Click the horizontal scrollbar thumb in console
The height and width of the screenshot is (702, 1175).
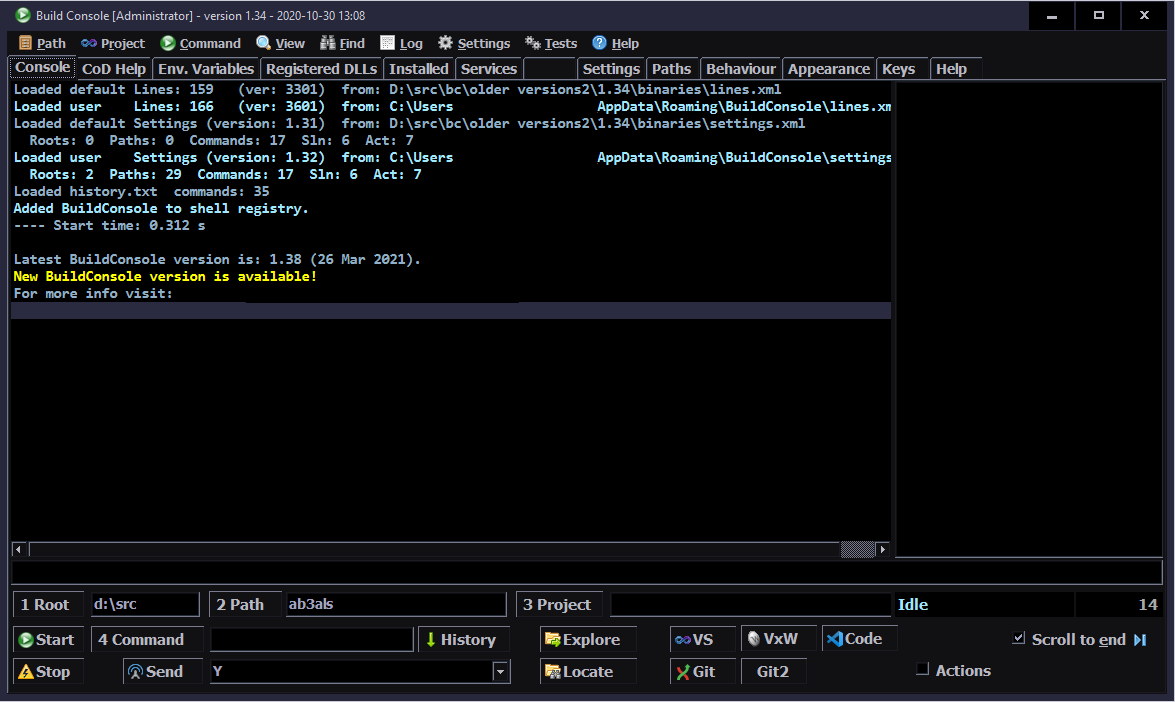[x=858, y=549]
